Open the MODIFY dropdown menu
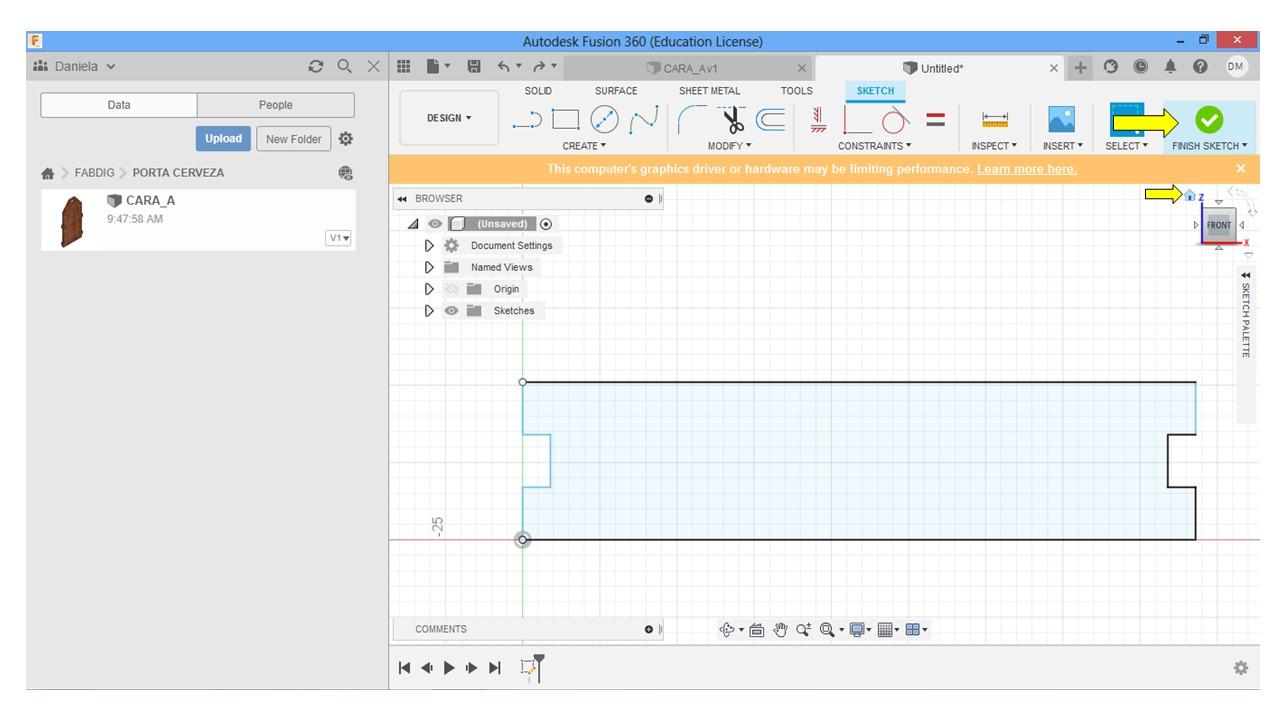This screenshot has height=720, width=1280. pyautogui.click(x=730, y=146)
